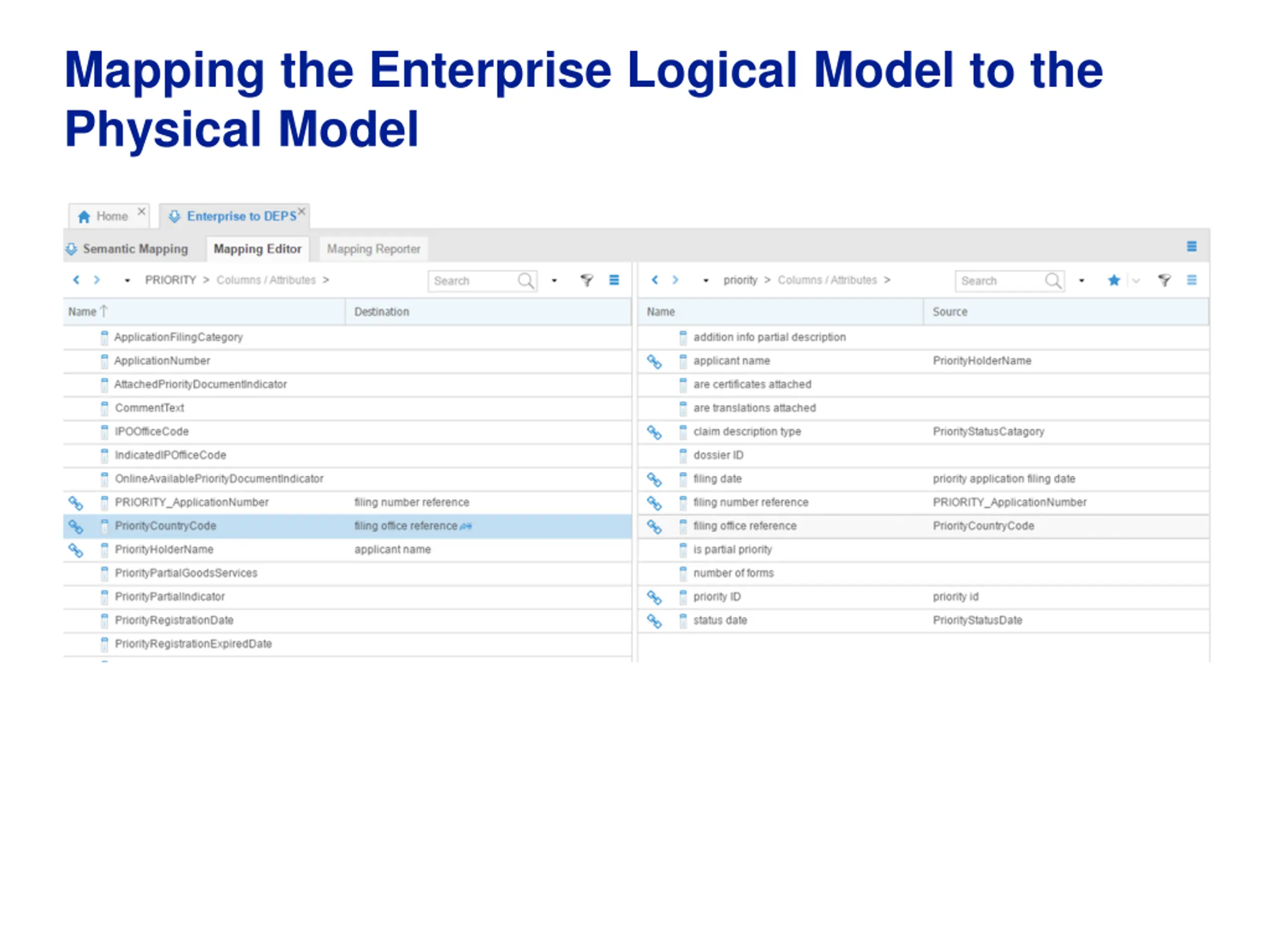Click Columns / Attributes breadcrumb in left panel
Image resolution: width=1270 pixels, height=952 pixels.
click(266, 280)
